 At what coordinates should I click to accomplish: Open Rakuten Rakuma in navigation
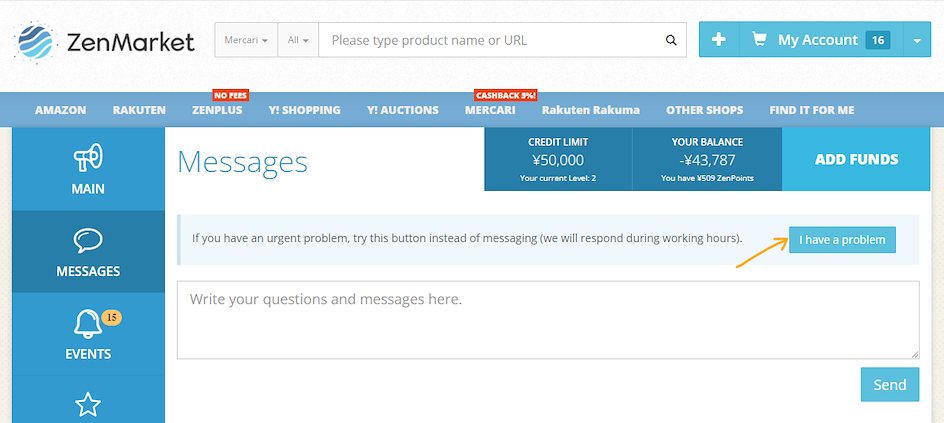point(591,110)
